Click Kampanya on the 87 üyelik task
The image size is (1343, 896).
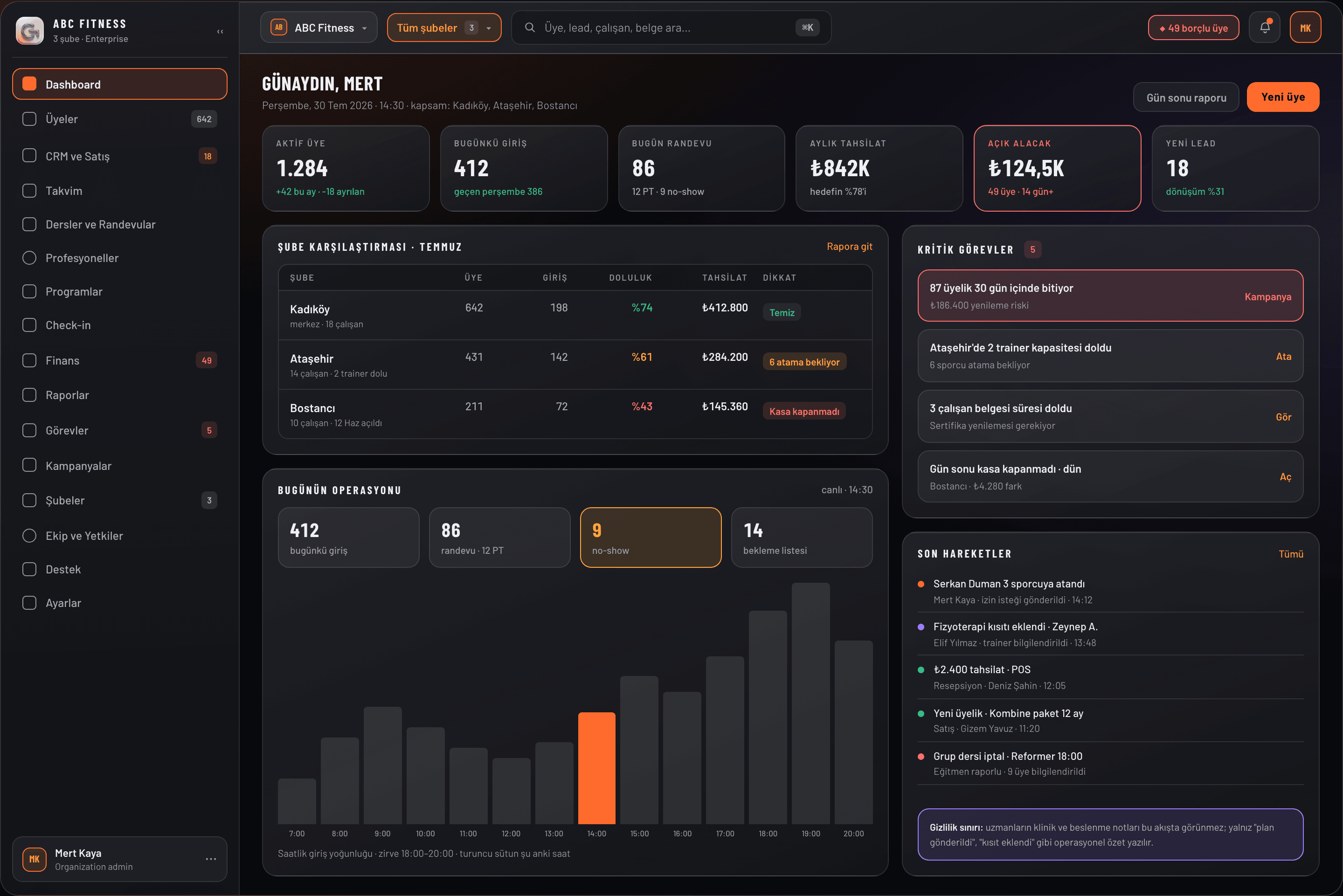point(1267,296)
